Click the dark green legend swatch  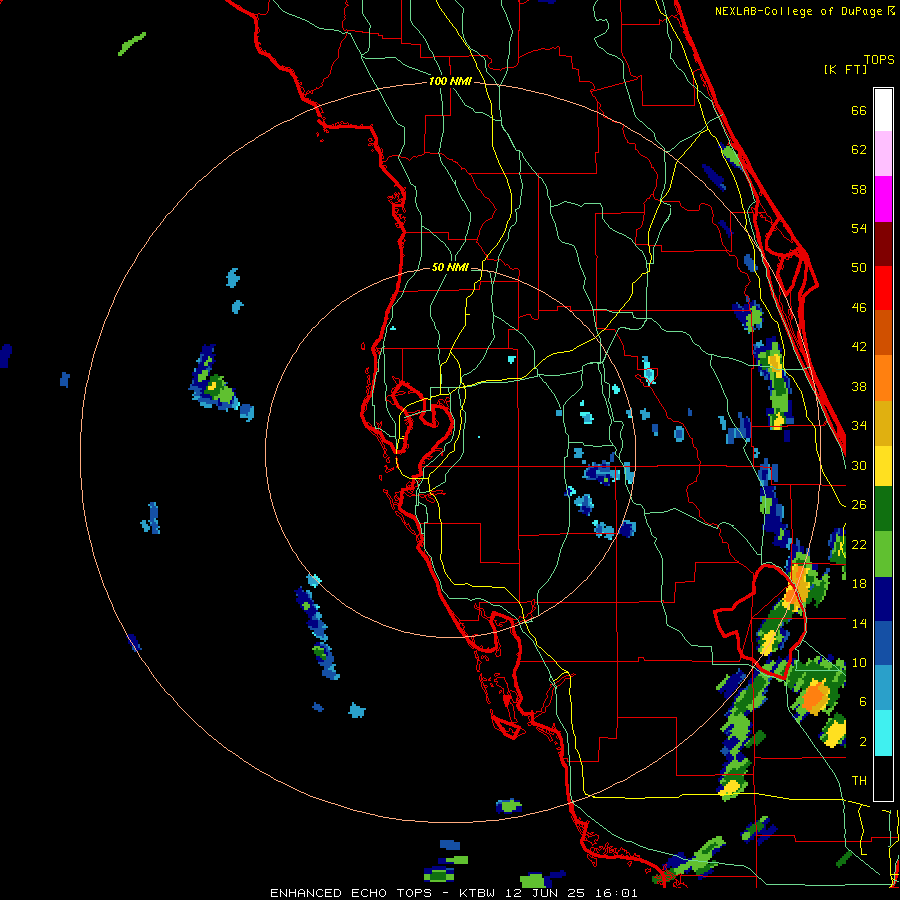(883, 509)
